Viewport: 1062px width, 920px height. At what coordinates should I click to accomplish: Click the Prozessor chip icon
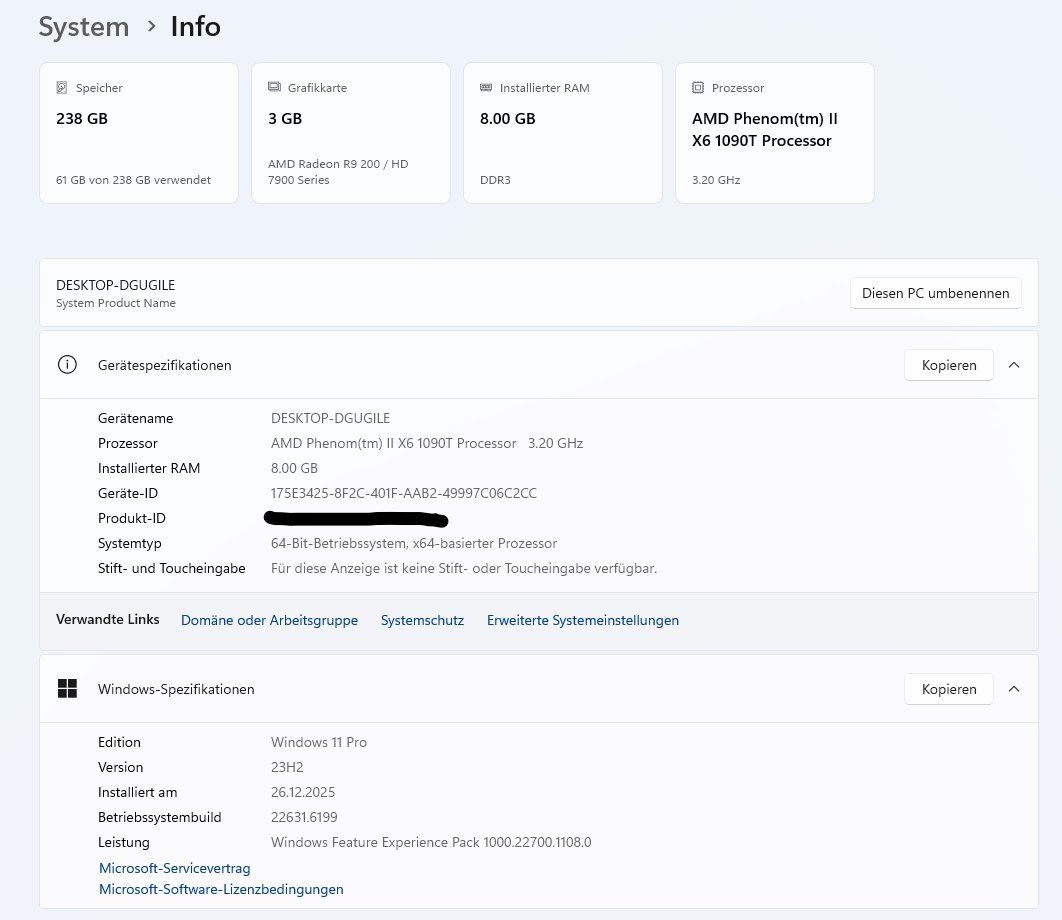point(698,87)
